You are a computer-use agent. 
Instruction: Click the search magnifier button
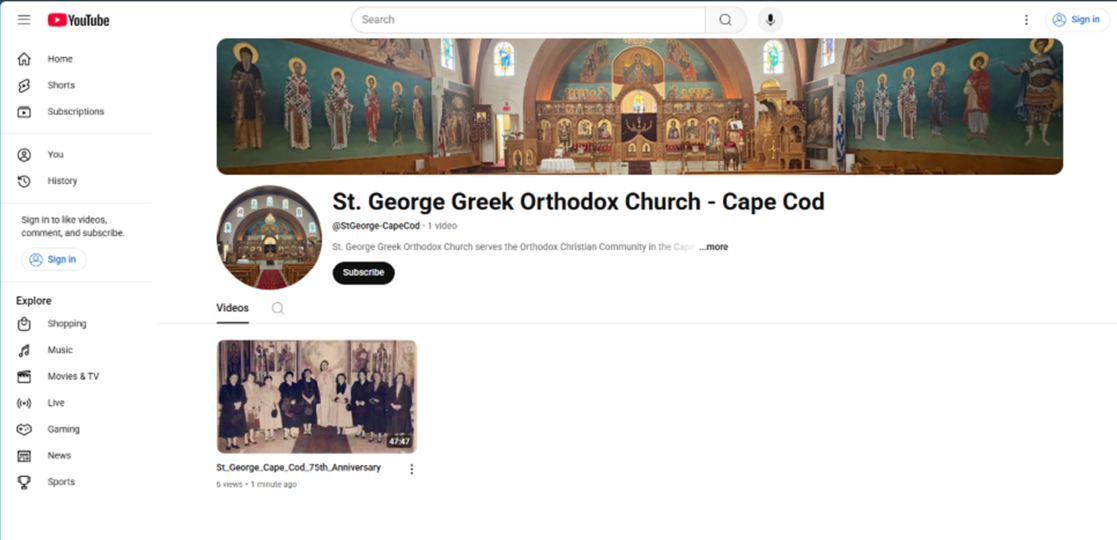click(x=725, y=20)
